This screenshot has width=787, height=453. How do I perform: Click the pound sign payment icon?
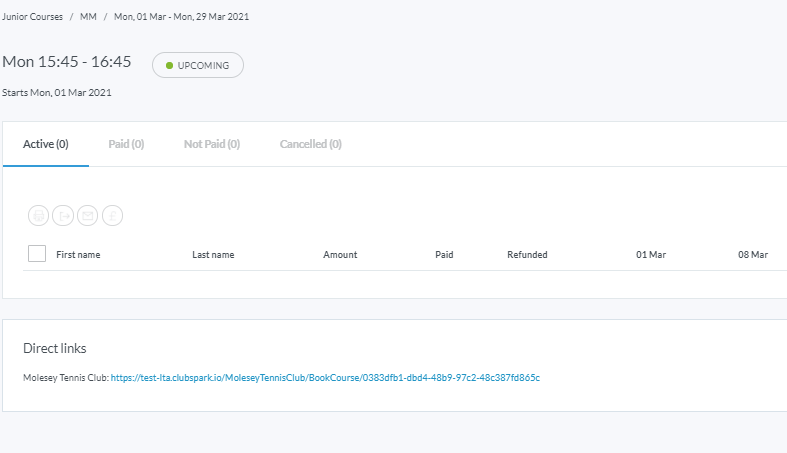[113, 215]
